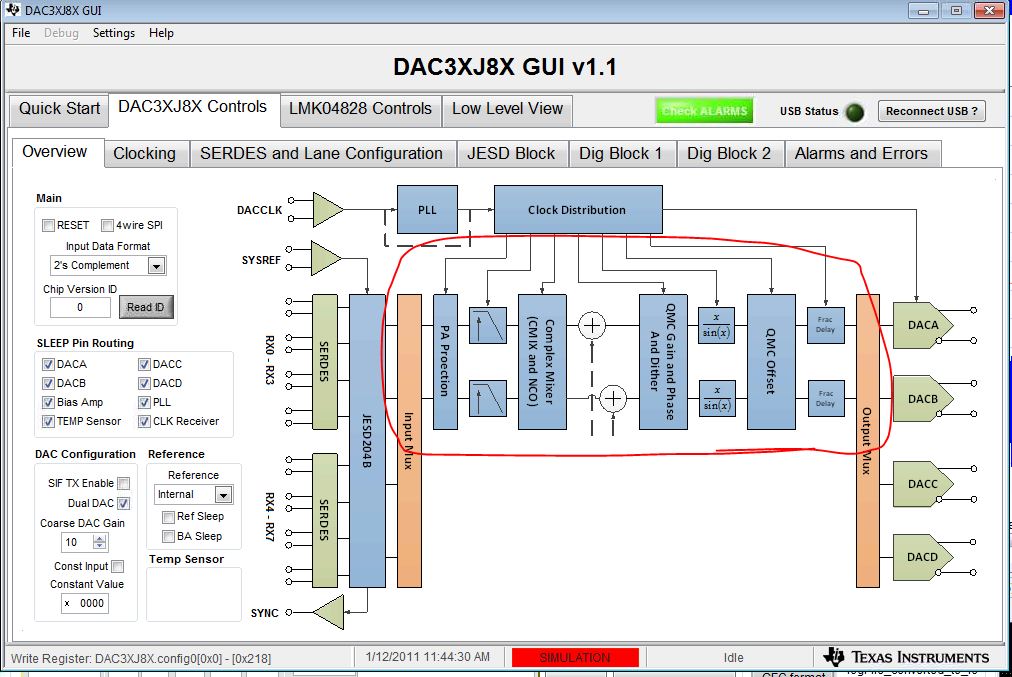
Task: Toggle the Dual DAC checkbox
Action: (x=123, y=503)
